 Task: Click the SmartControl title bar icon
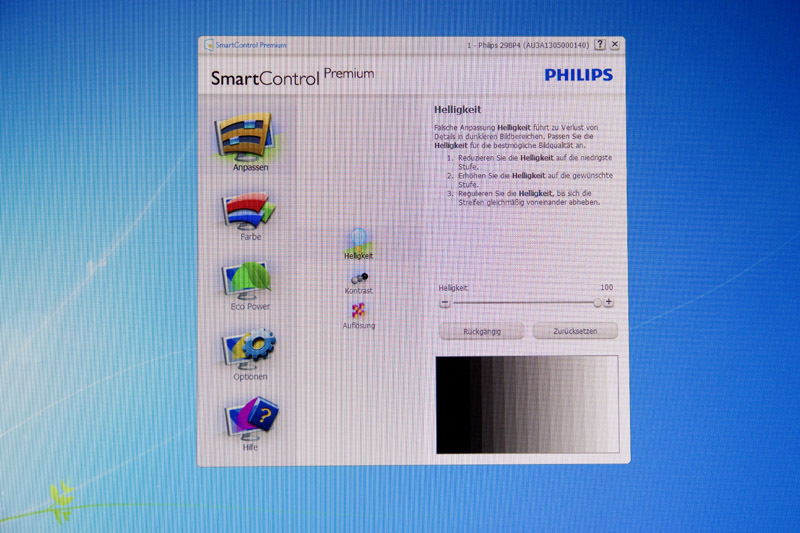pyautogui.click(x=209, y=45)
